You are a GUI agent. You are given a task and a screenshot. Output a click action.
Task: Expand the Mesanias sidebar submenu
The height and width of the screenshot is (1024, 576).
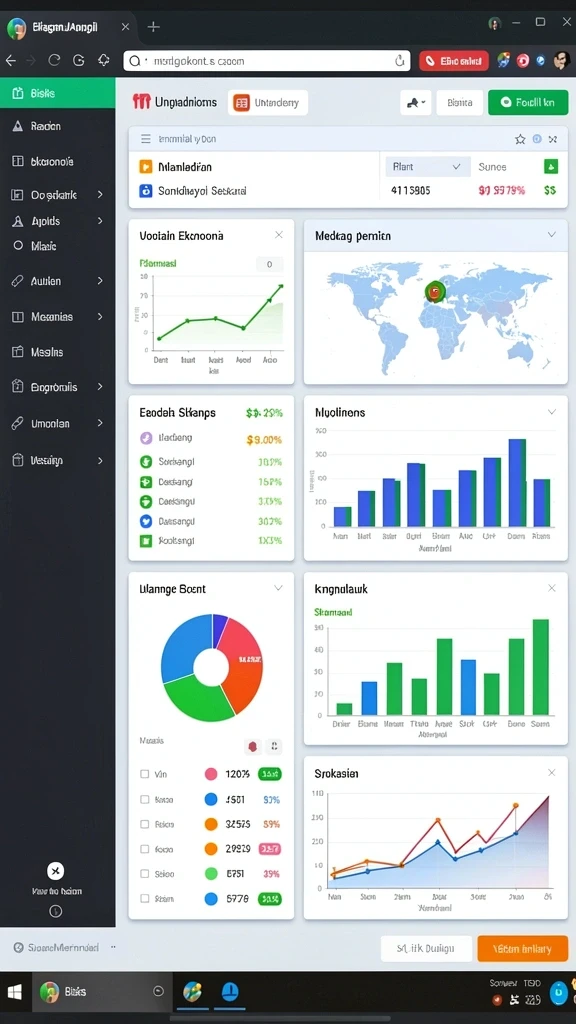point(100,317)
